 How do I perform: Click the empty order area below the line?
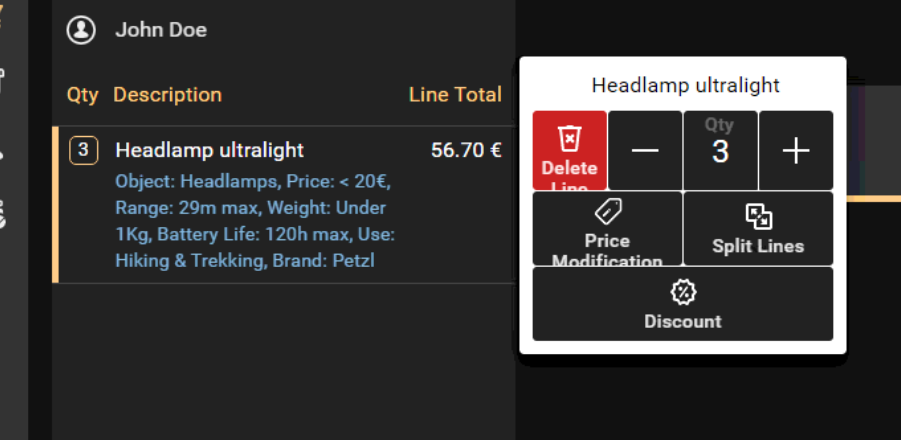[284, 362]
